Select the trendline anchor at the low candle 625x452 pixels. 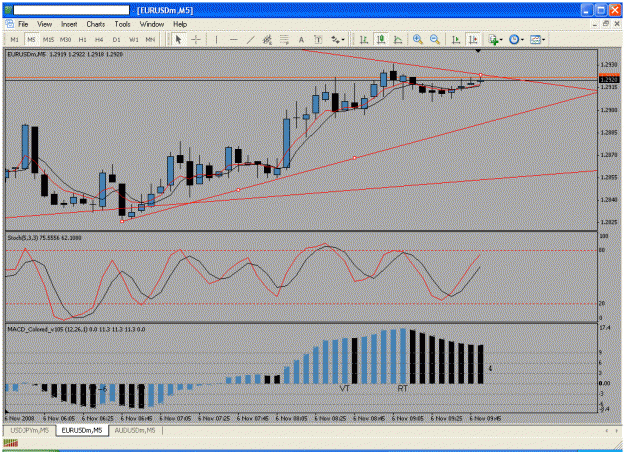coord(122,221)
